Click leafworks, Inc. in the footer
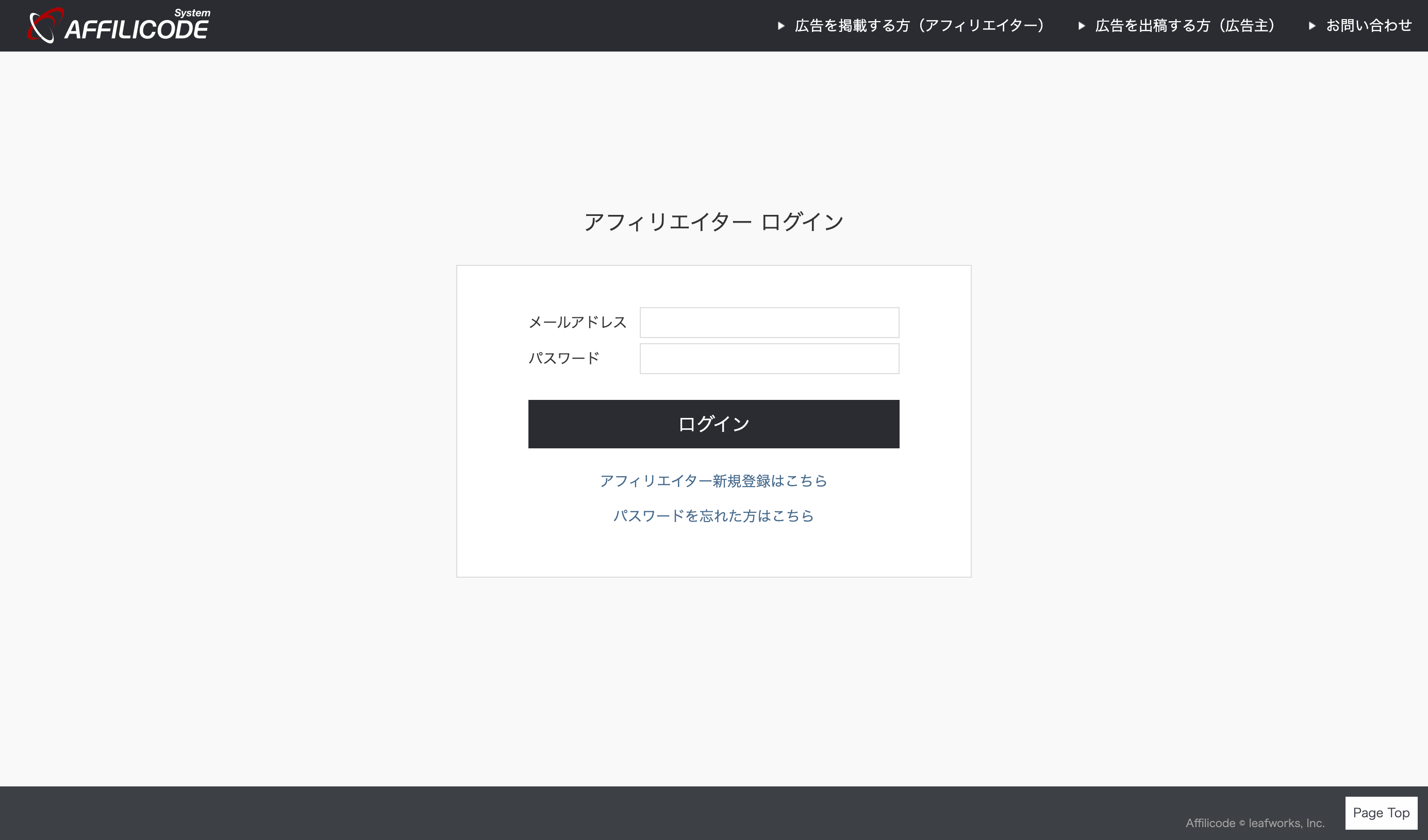Screen dimensions: 1428x840 1286,823
